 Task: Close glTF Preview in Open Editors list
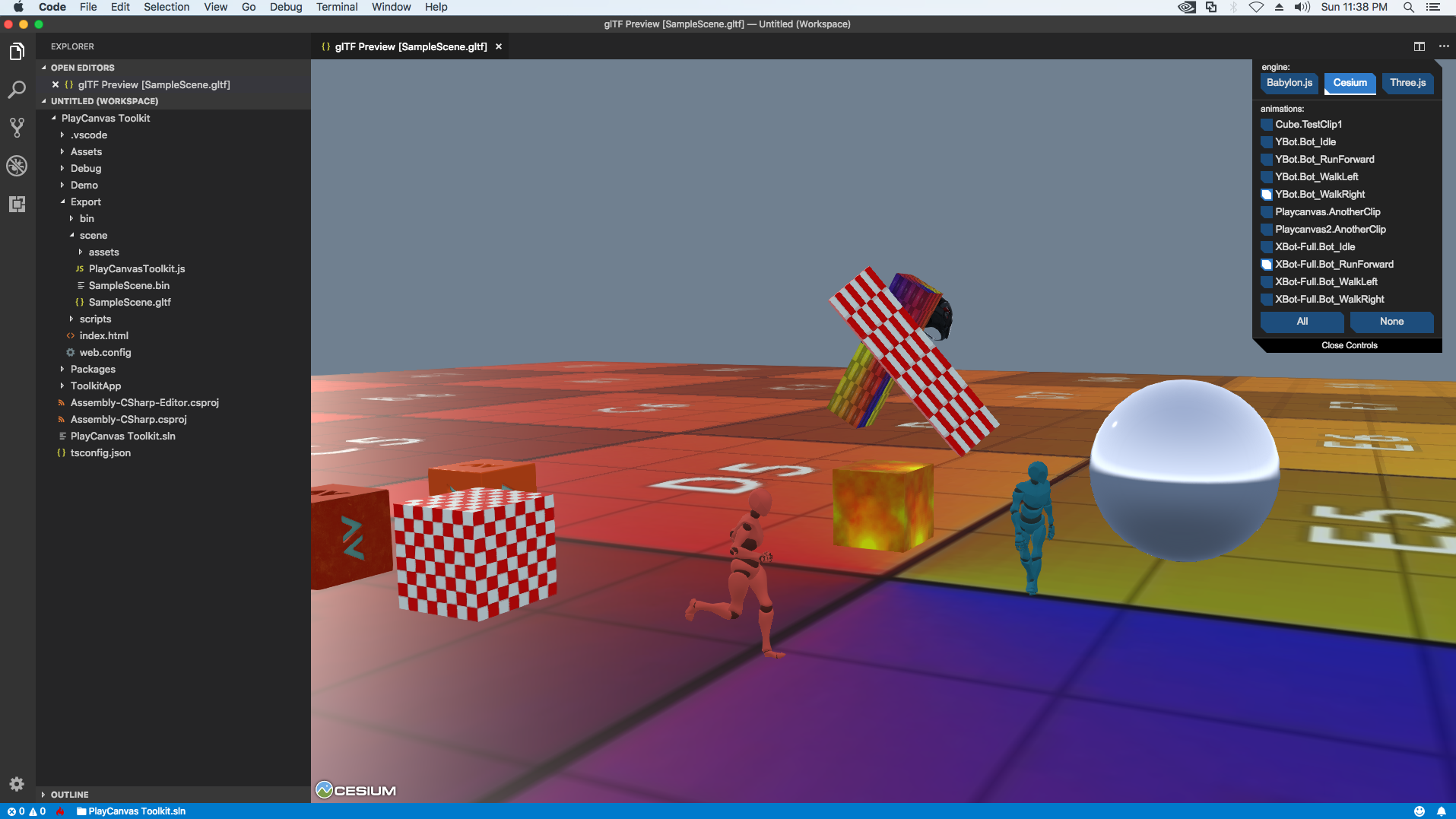coord(56,84)
